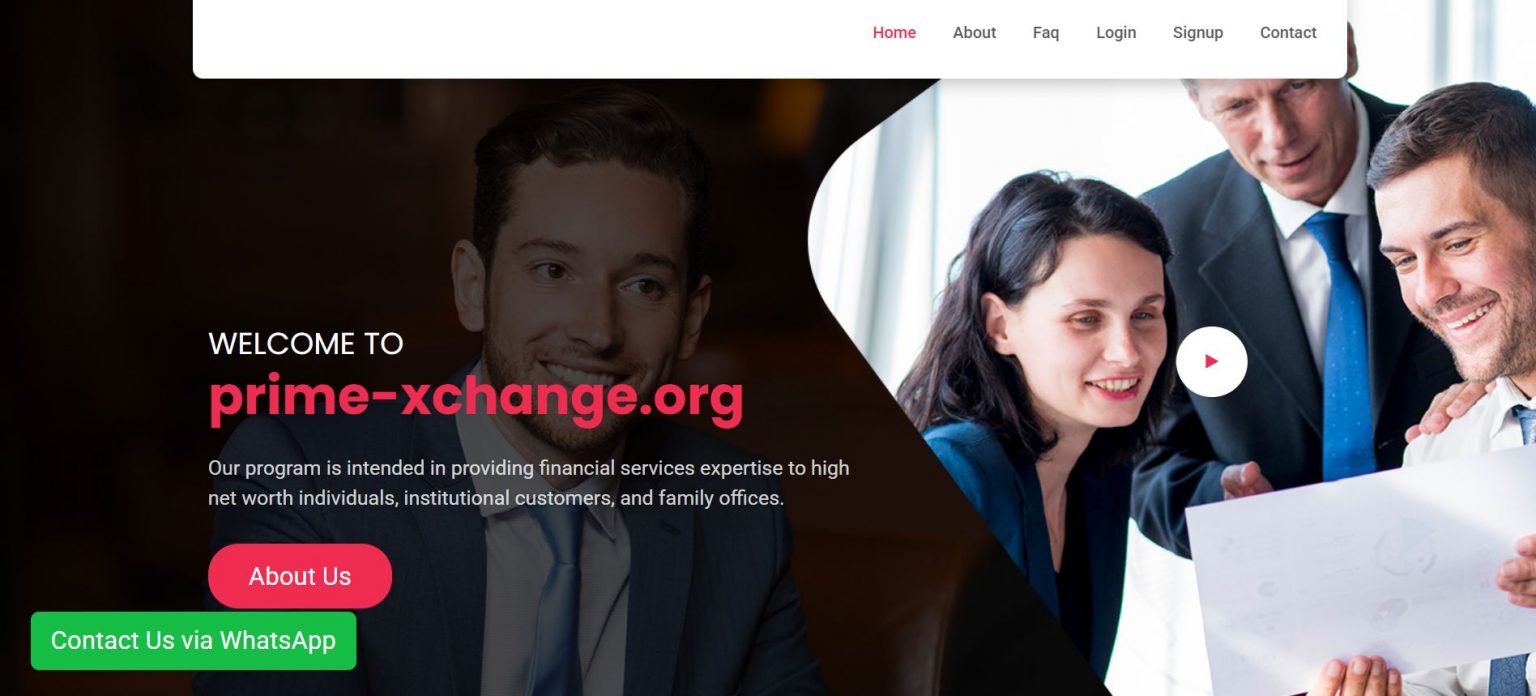Viewport: 1536px width, 696px height.
Task: Play the hero video with the play icon
Action: [x=1211, y=361]
